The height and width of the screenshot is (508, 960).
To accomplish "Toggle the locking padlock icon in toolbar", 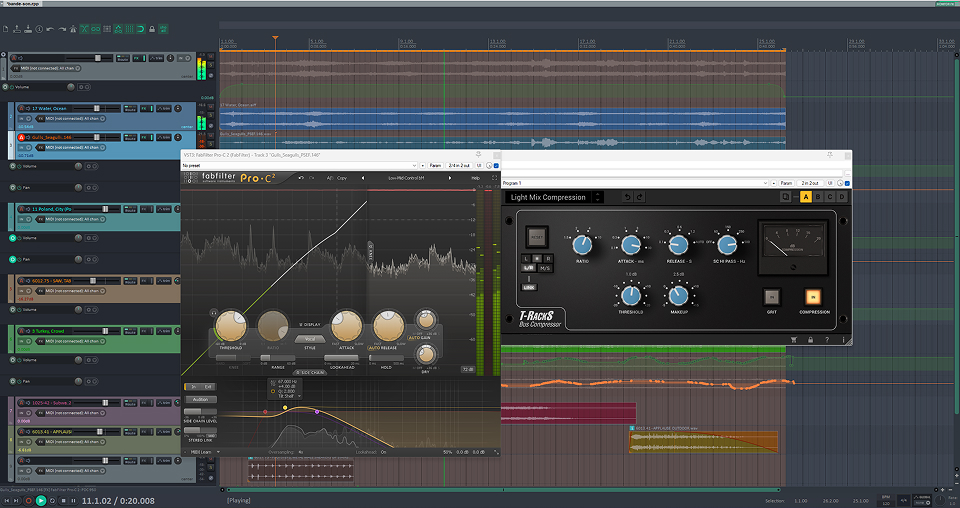I will tap(152, 29).
